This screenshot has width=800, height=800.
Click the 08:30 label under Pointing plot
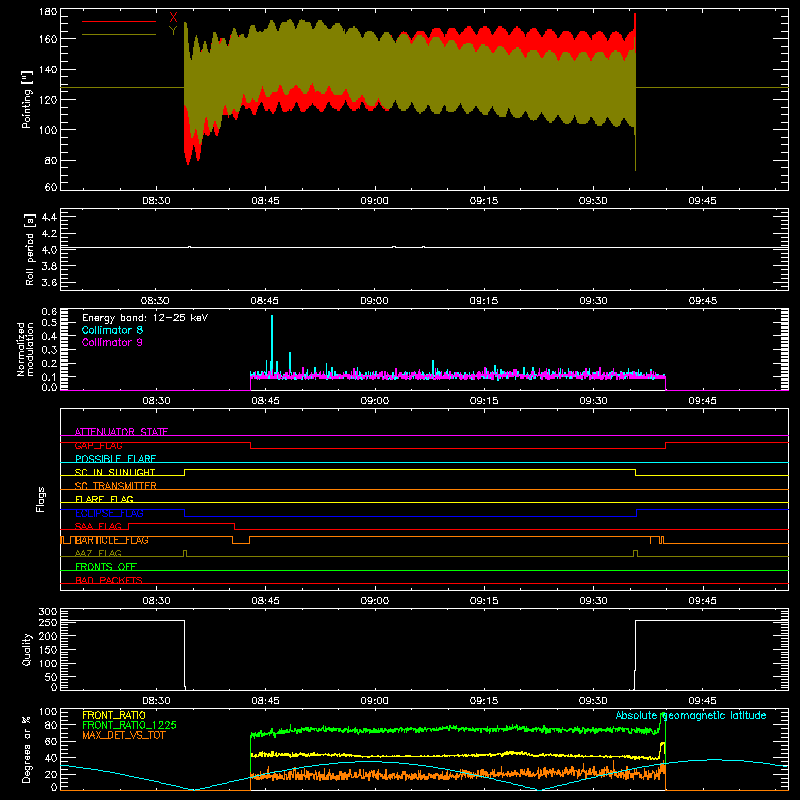156,201
